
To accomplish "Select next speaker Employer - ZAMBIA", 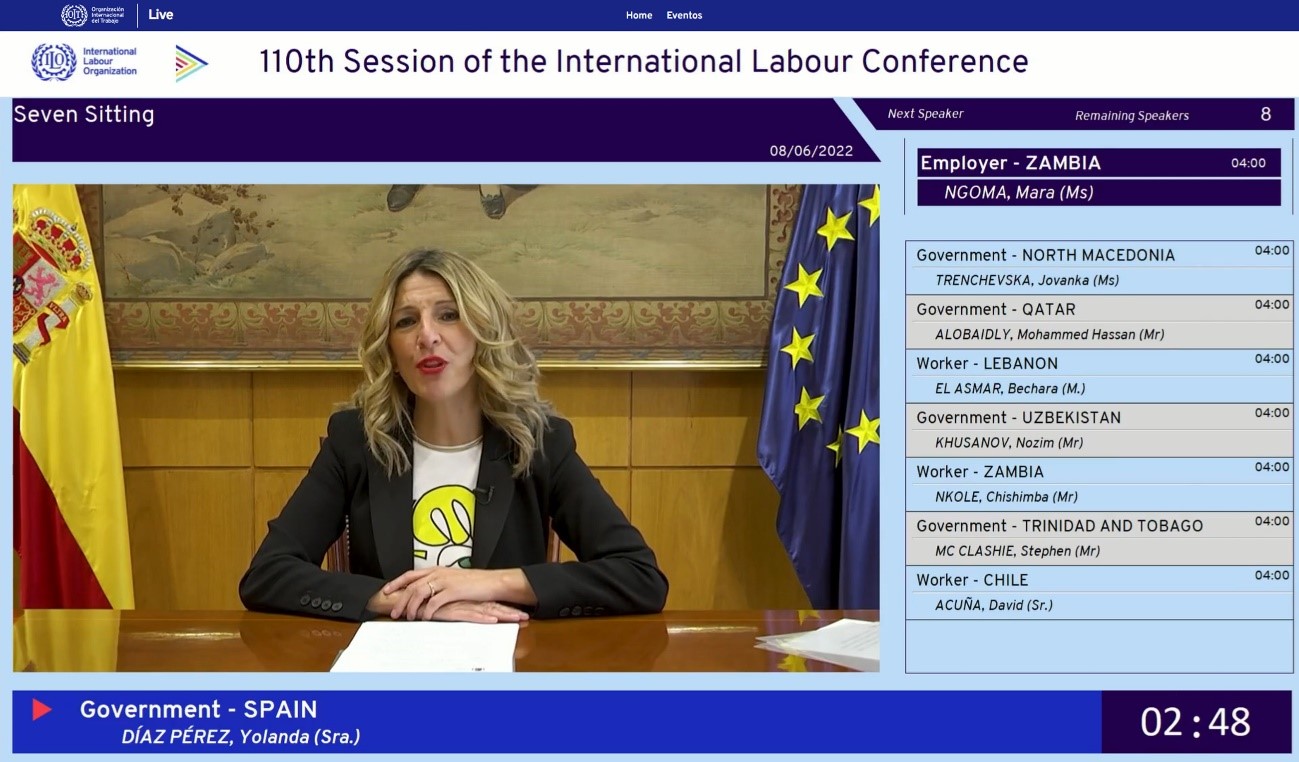I will [1098, 163].
